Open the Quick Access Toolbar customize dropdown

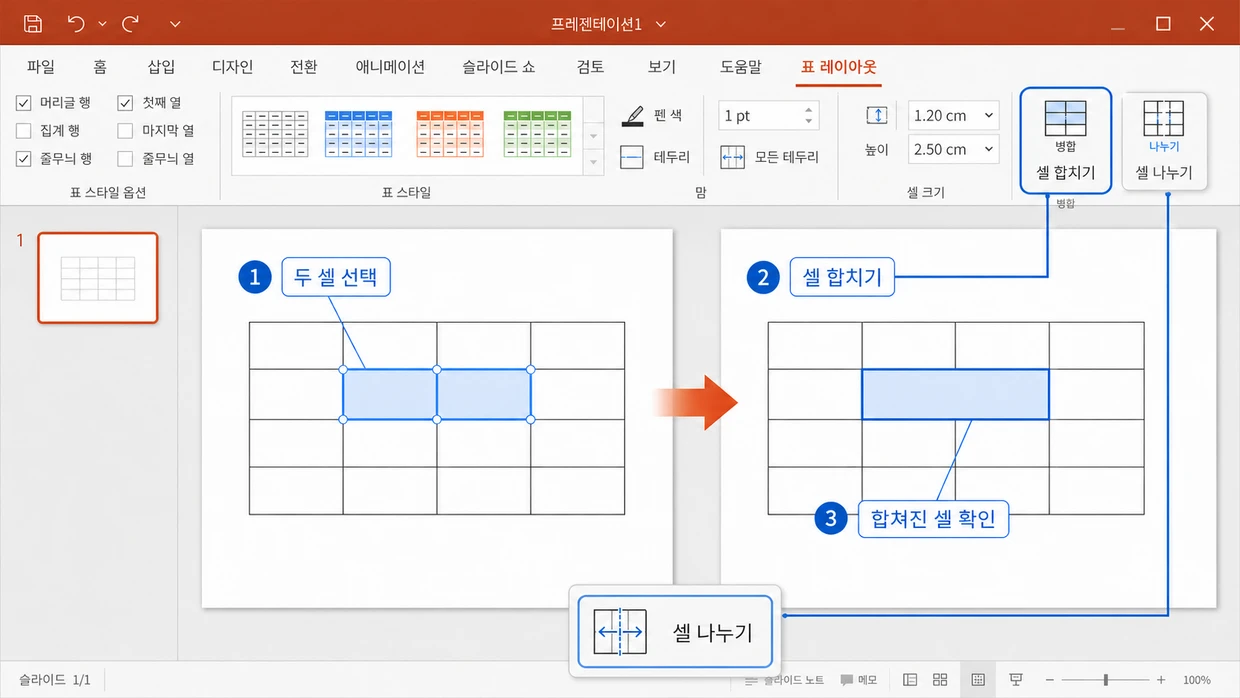click(176, 23)
